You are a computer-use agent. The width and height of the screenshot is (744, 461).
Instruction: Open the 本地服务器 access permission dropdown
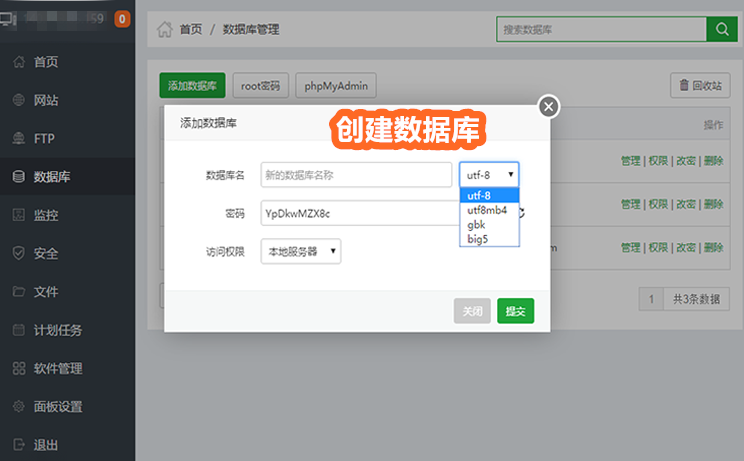click(300, 251)
